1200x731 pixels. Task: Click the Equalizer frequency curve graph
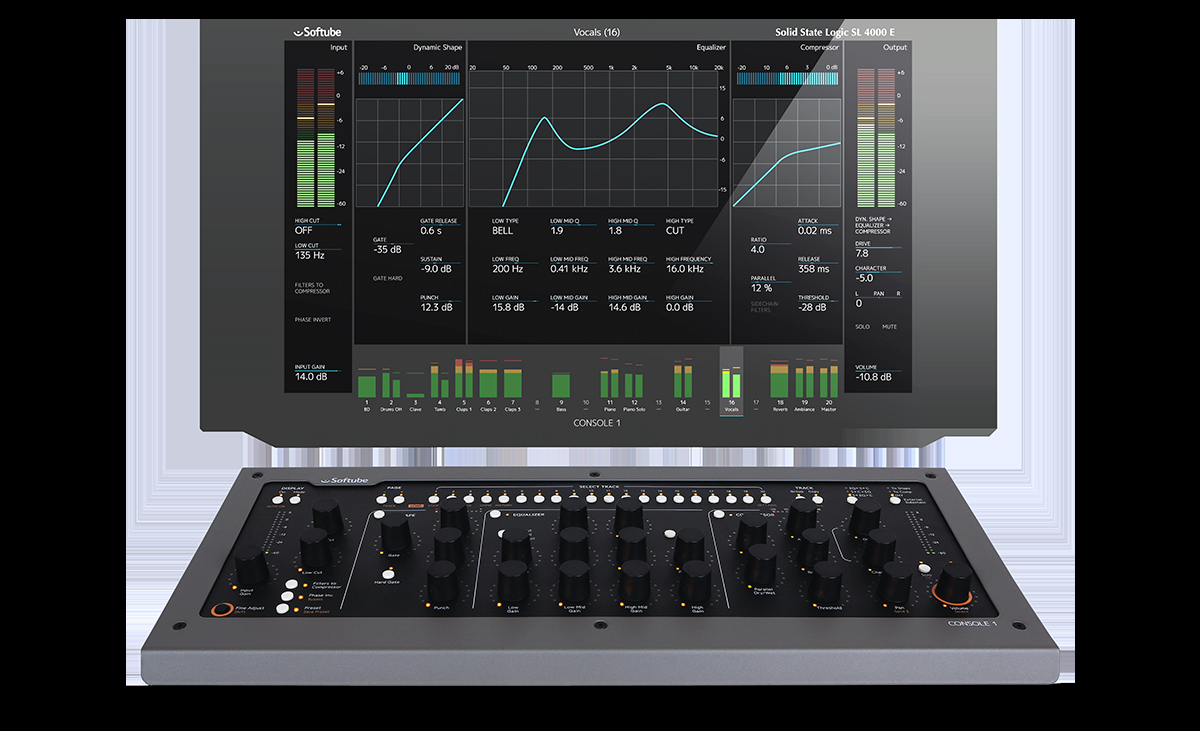pos(596,140)
